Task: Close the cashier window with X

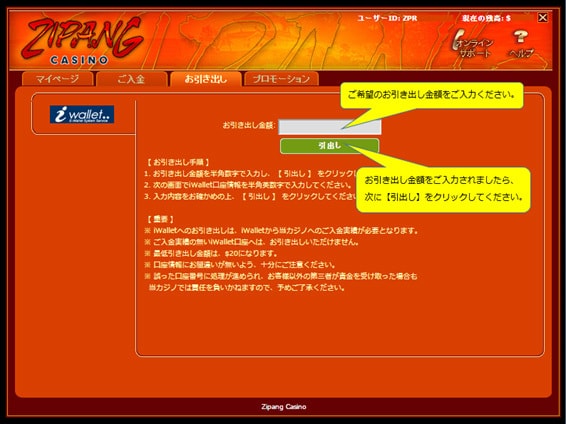Action: click(543, 17)
